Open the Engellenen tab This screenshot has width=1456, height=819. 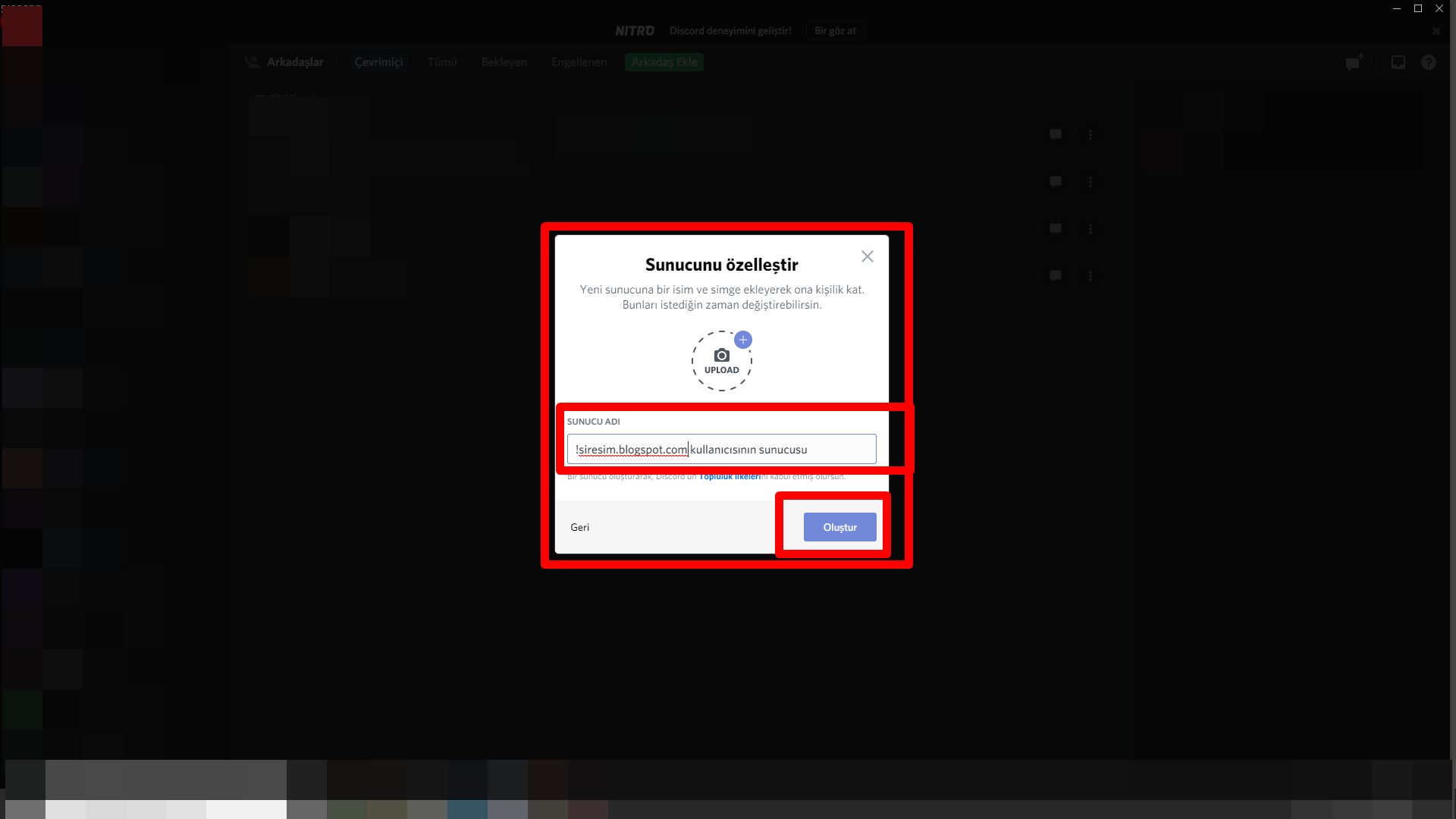coord(579,62)
